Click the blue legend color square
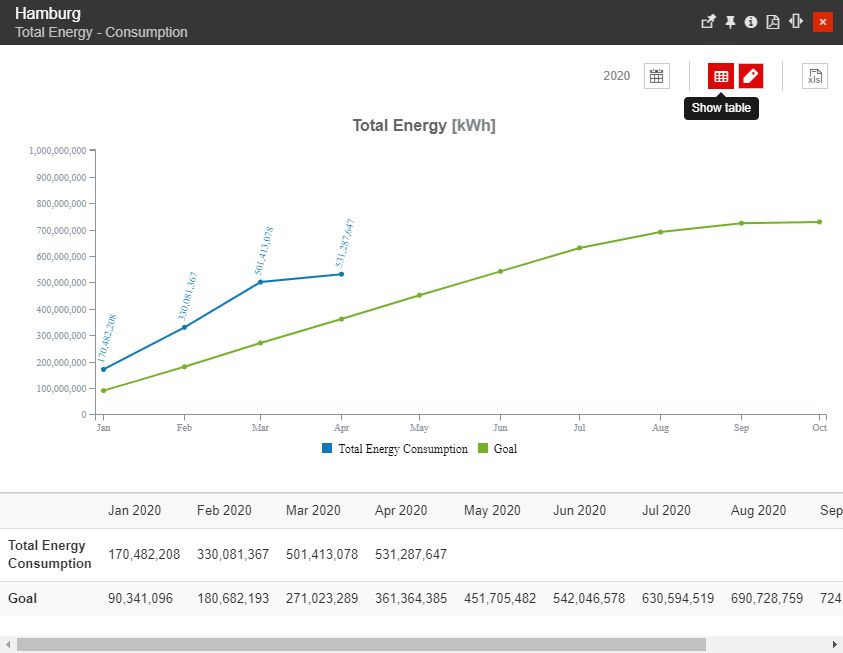 [x=327, y=449]
